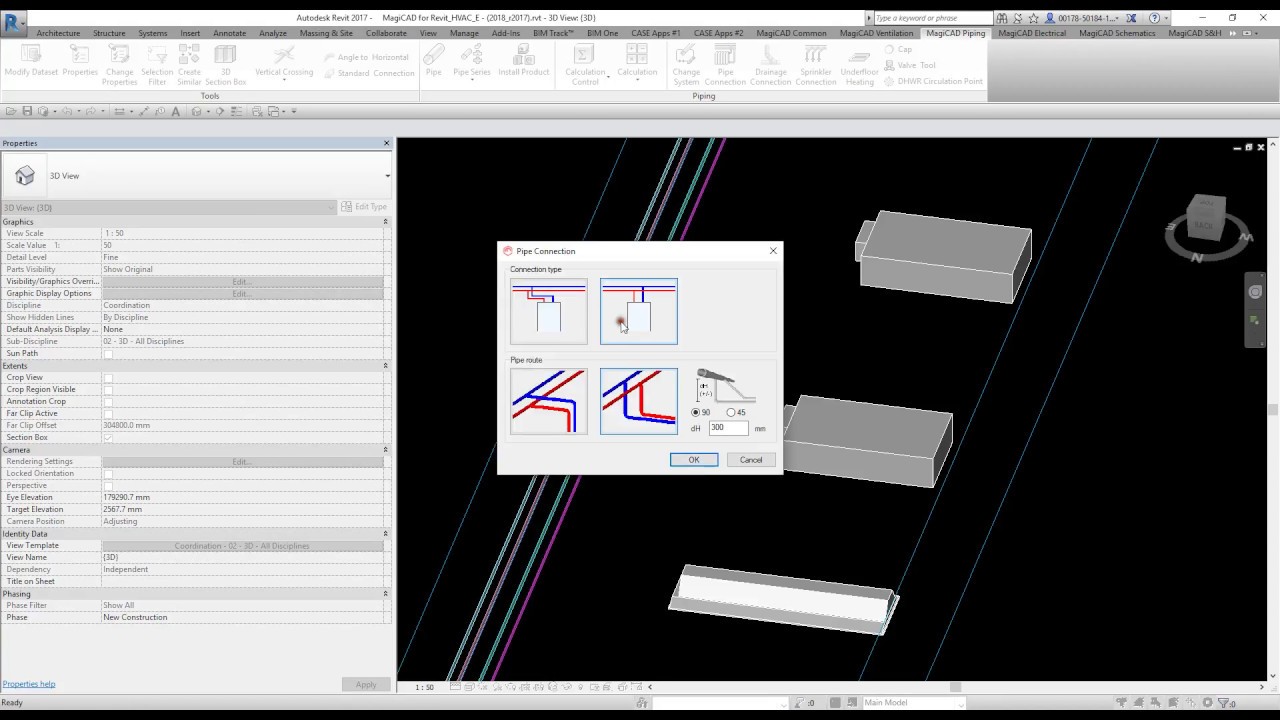The width and height of the screenshot is (1280, 720).
Task: Switch to the Collaborate ribbon tab
Action: tap(386, 33)
